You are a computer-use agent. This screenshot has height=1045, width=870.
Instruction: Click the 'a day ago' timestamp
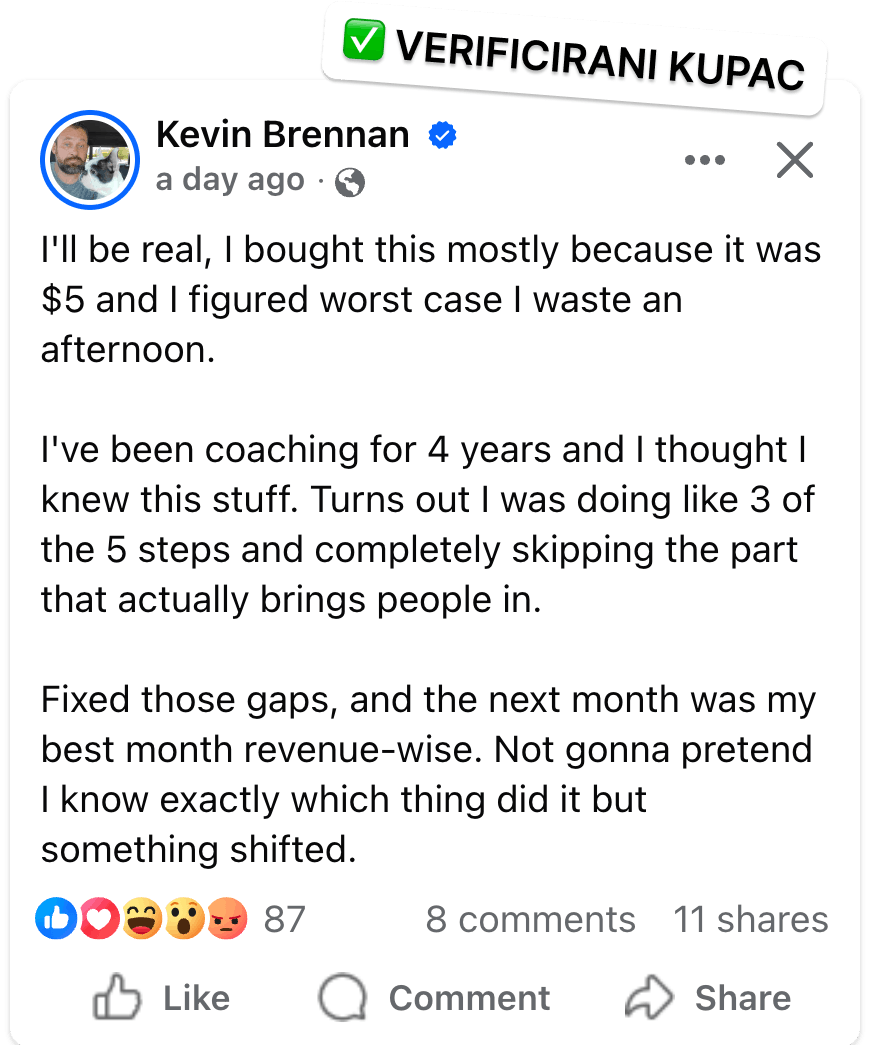tap(230, 180)
